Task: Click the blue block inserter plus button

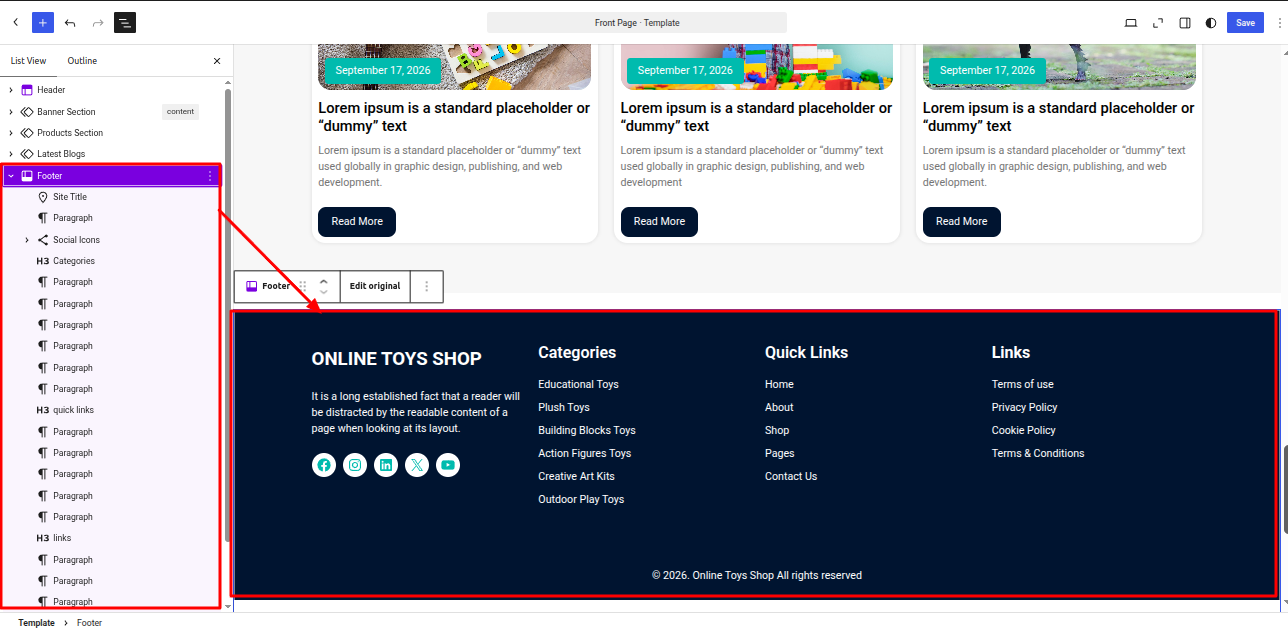Action: 43,22
